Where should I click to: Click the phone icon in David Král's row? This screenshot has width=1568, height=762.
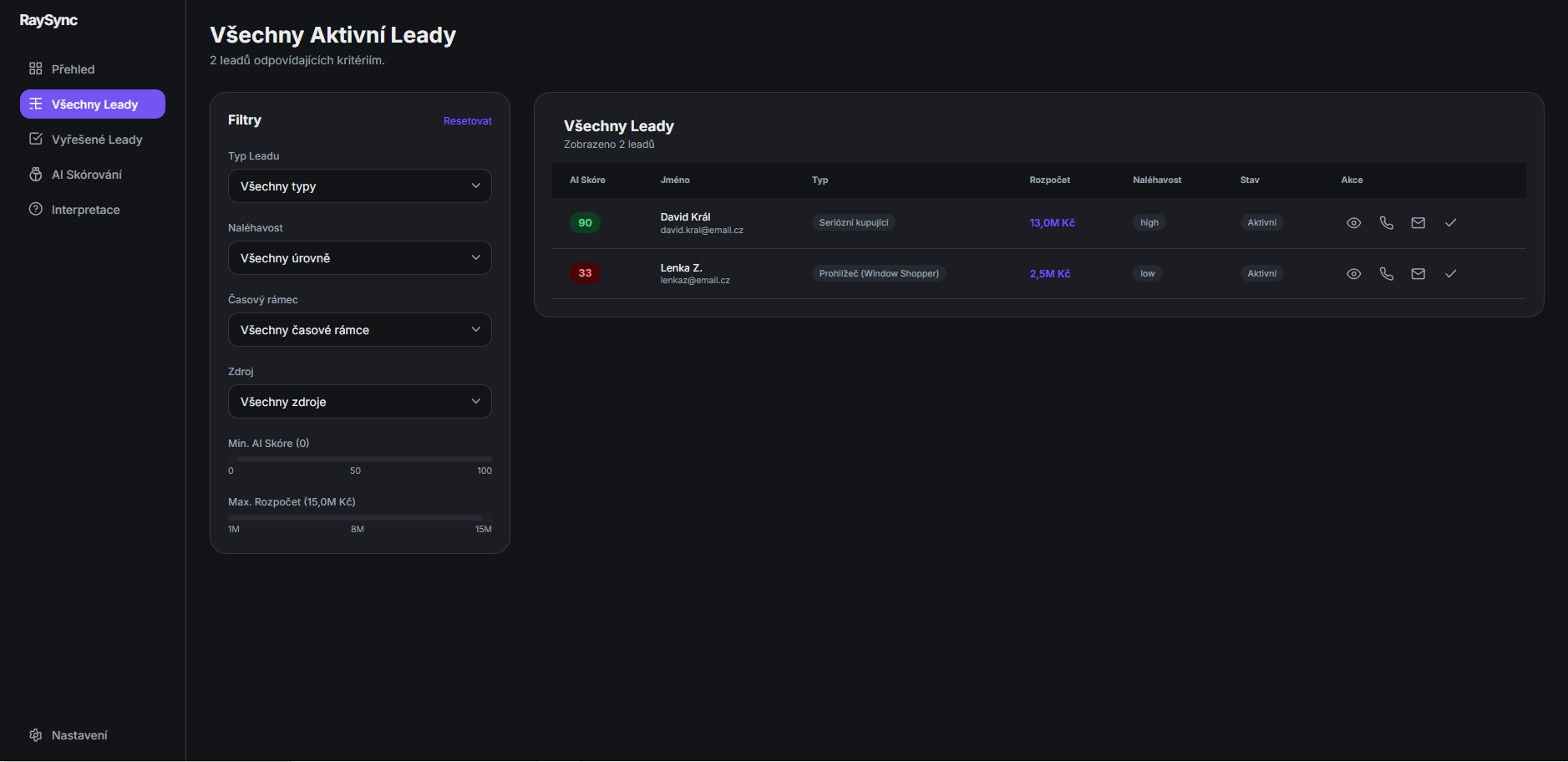tap(1386, 223)
